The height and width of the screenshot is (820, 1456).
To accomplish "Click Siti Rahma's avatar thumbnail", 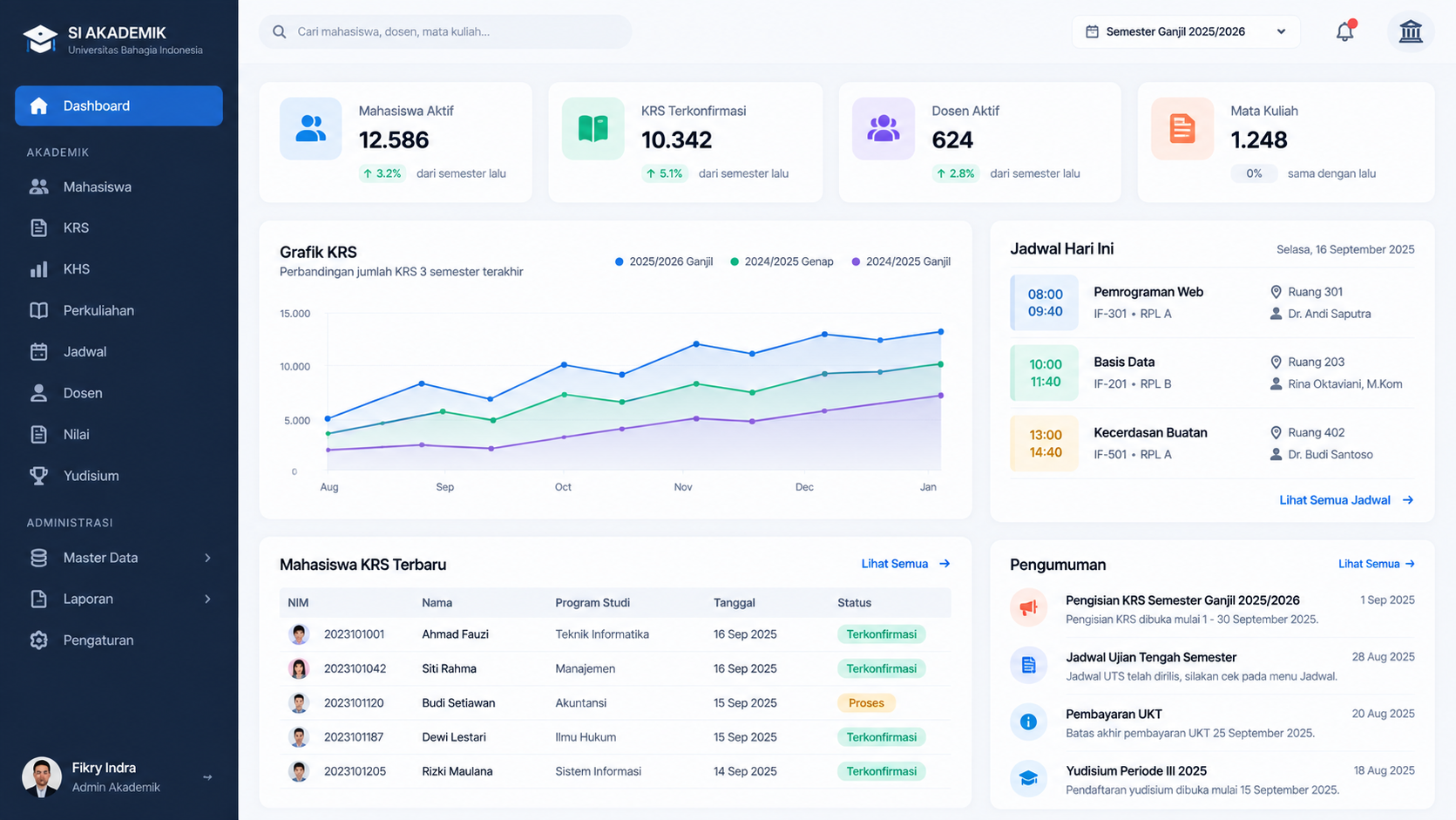I will (299, 668).
